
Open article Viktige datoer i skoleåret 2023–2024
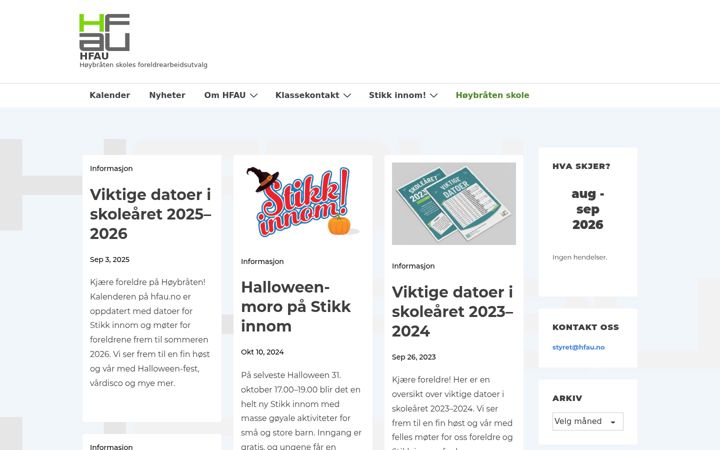point(453,311)
